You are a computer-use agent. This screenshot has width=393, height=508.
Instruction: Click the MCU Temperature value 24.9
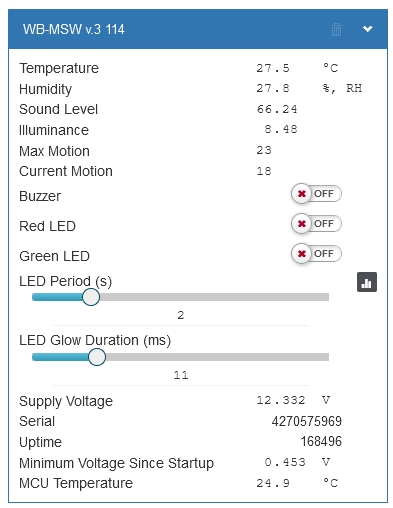[x=273, y=483]
